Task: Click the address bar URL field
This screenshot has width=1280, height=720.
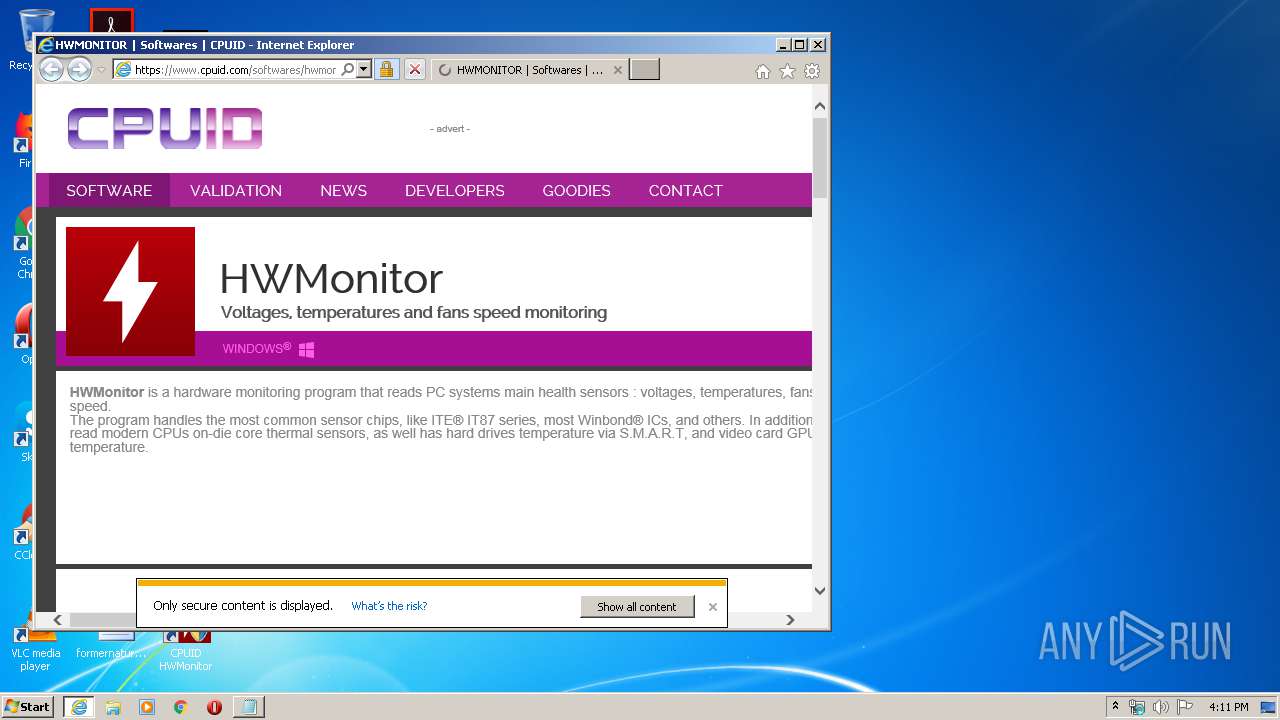Action: [x=236, y=70]
